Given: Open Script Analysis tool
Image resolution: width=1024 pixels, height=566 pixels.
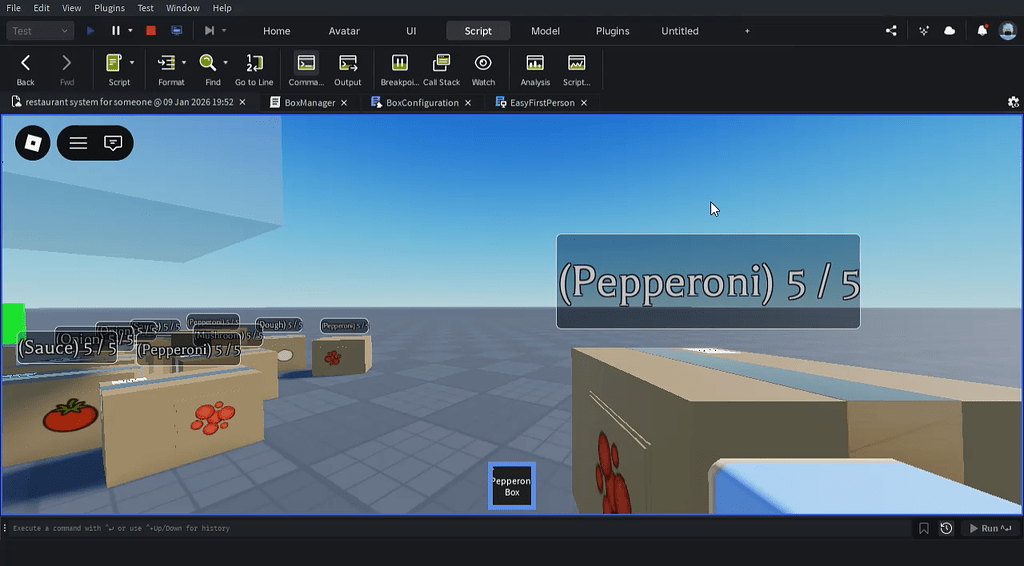Looking at the screenshot, I should point(535,69).
